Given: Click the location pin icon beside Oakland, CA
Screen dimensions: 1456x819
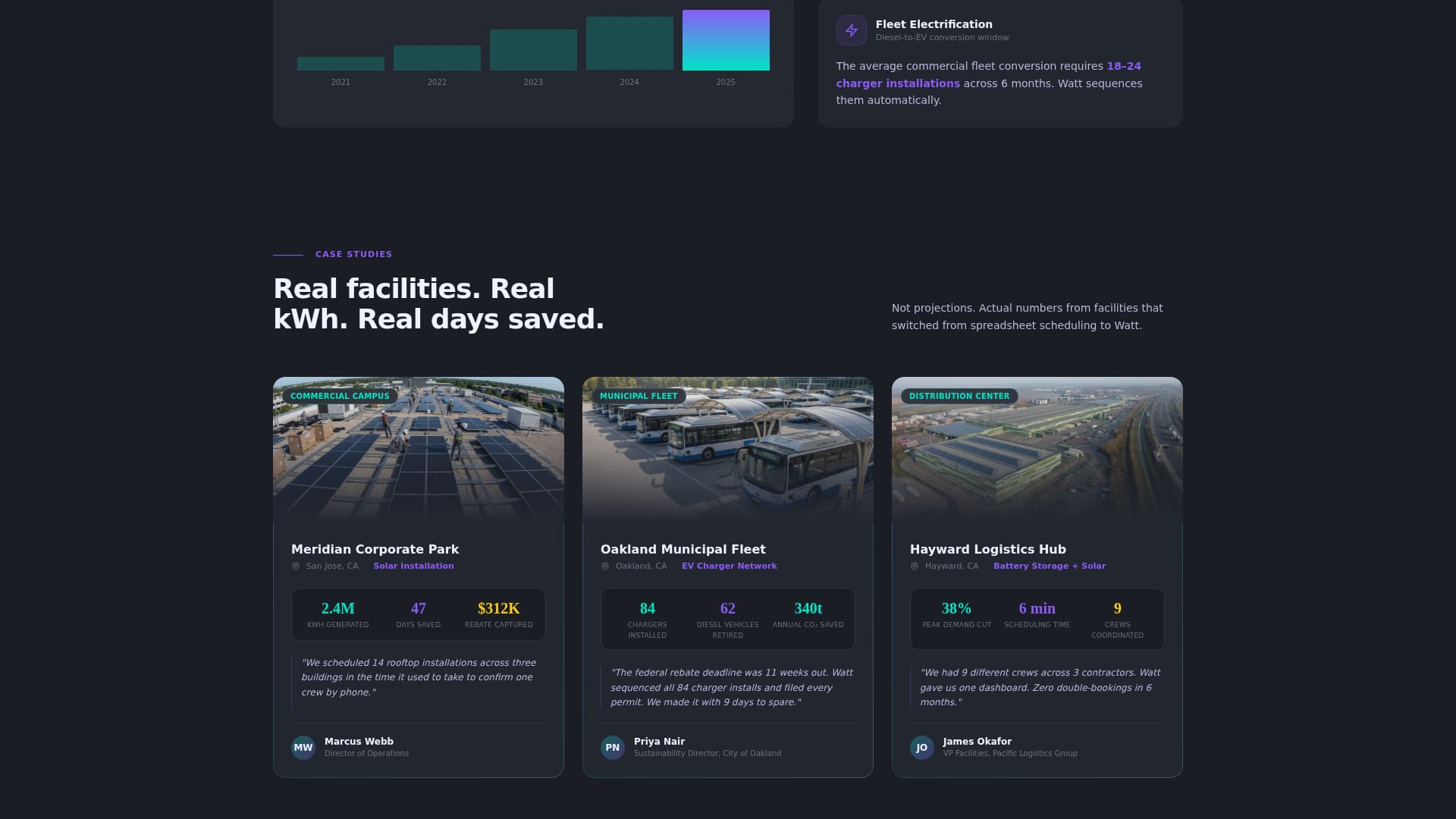Looking at the screenshot, I should pyautogui.click(x=605, y=566).
